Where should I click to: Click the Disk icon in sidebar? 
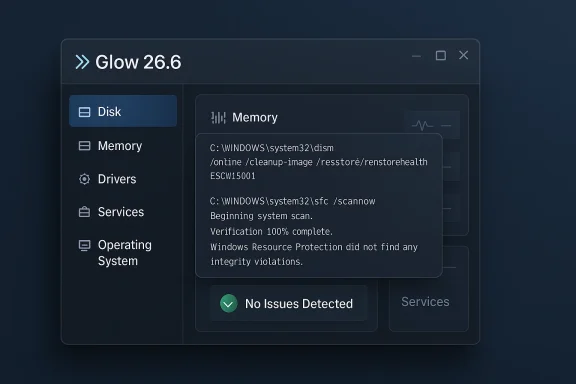click(x=84, y=112)
